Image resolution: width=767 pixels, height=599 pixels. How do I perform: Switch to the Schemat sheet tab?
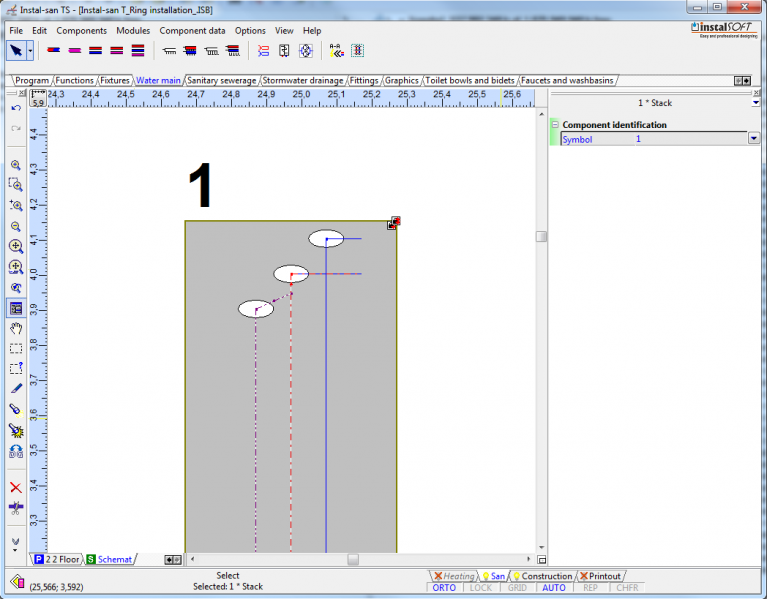click(x=113, y=559)
